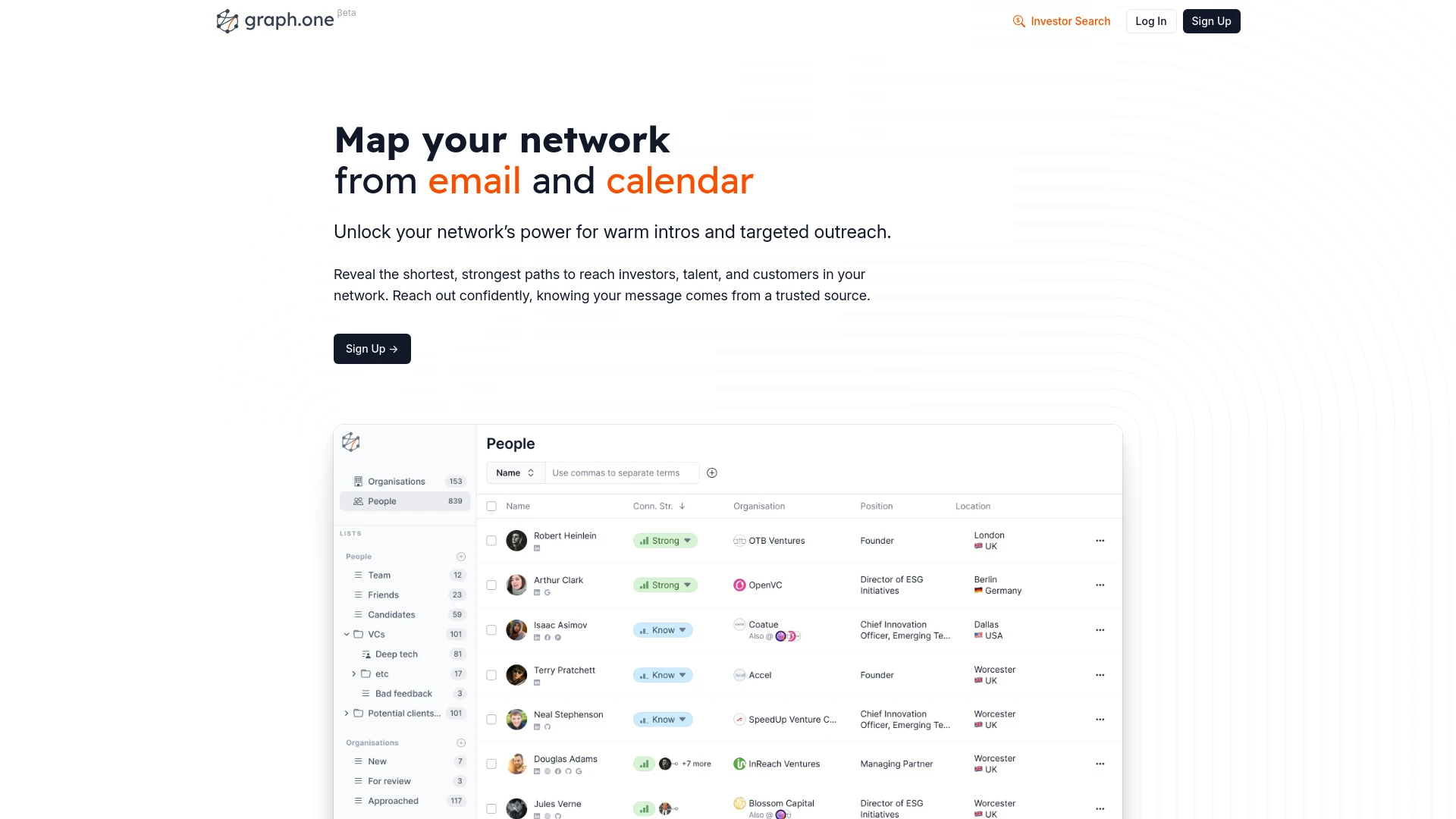Screen dimensions: 1456x819
Task: Select the People sidebar item
Action: 405,501
